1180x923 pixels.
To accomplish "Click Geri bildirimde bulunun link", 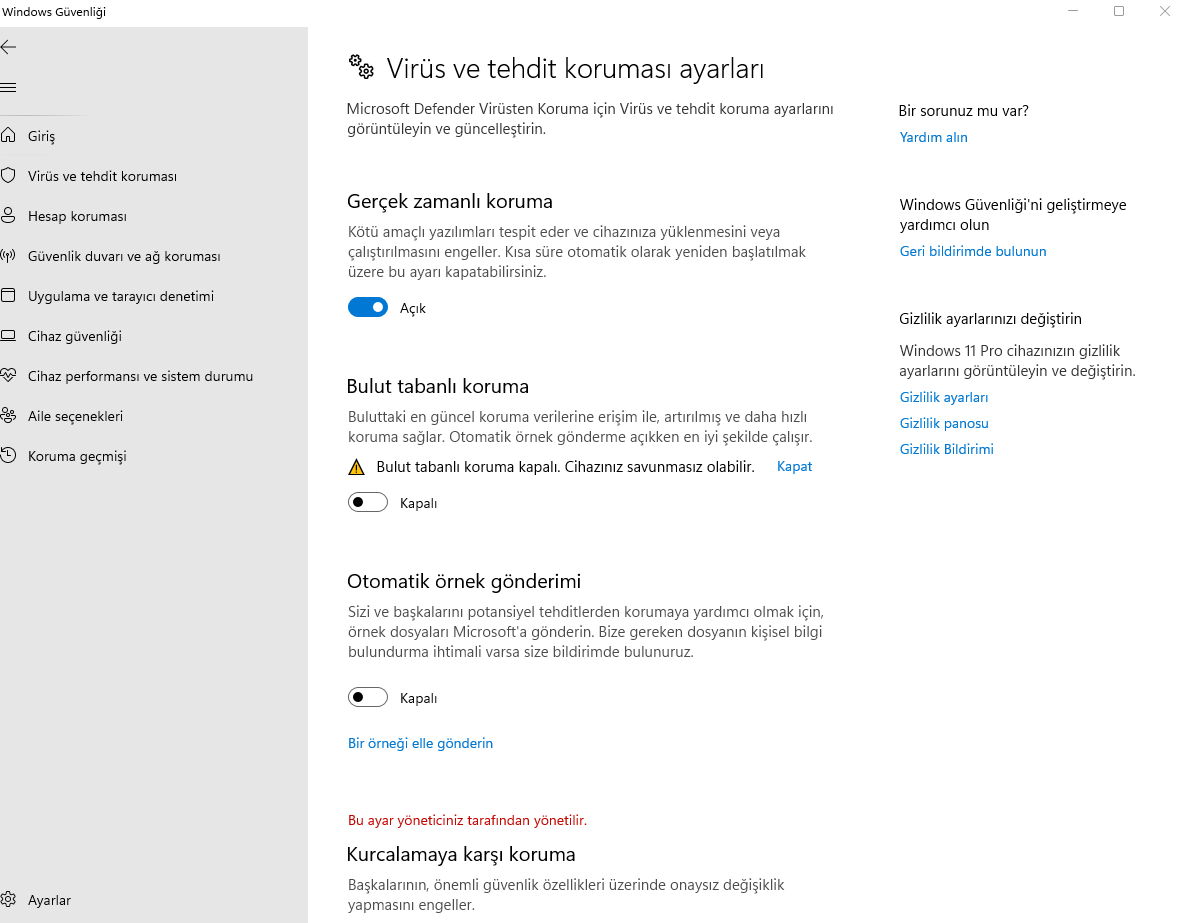I will [x=972, y=251].
